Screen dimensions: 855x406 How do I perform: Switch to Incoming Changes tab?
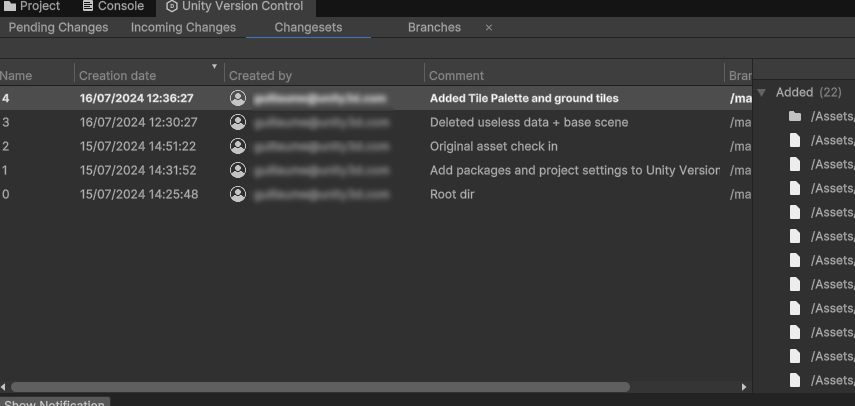pos(183,27)
